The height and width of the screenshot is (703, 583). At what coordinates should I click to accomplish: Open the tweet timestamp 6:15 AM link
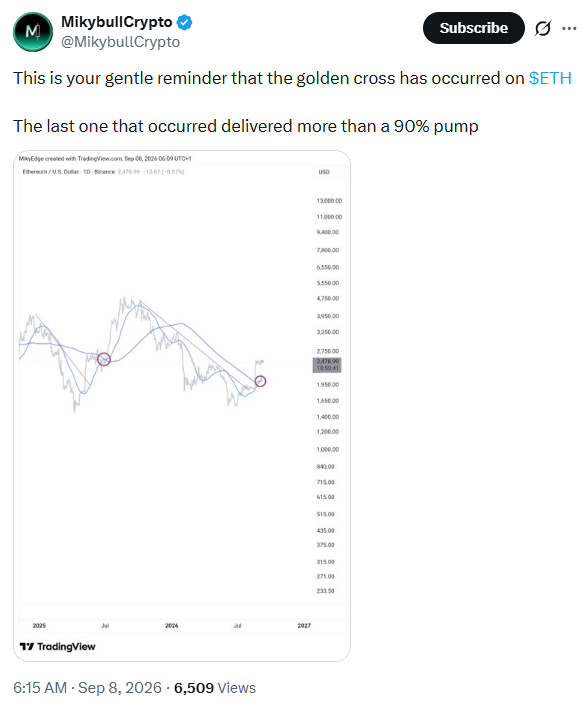pos(39,688)
